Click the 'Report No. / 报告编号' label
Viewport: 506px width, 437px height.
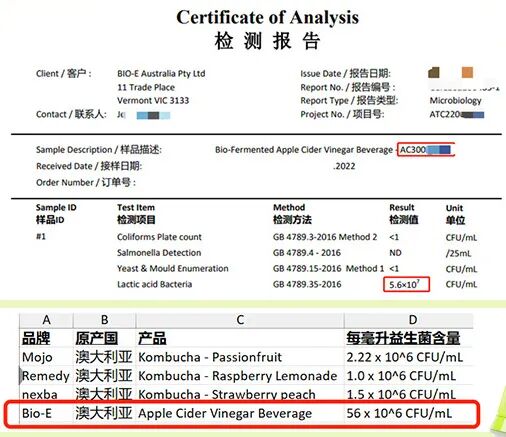tap(348, 87)
